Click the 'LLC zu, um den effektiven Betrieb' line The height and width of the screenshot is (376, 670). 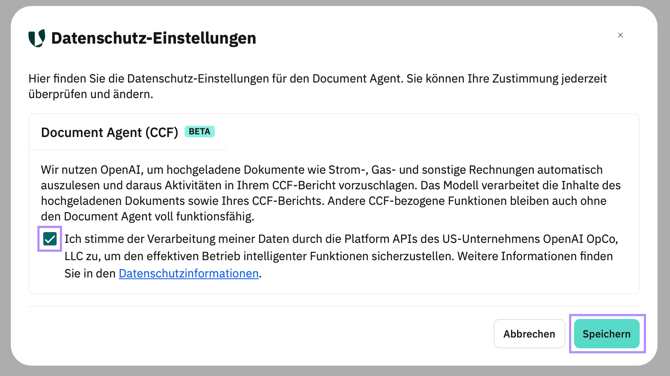pyautogui.click(x=338, y=256)
